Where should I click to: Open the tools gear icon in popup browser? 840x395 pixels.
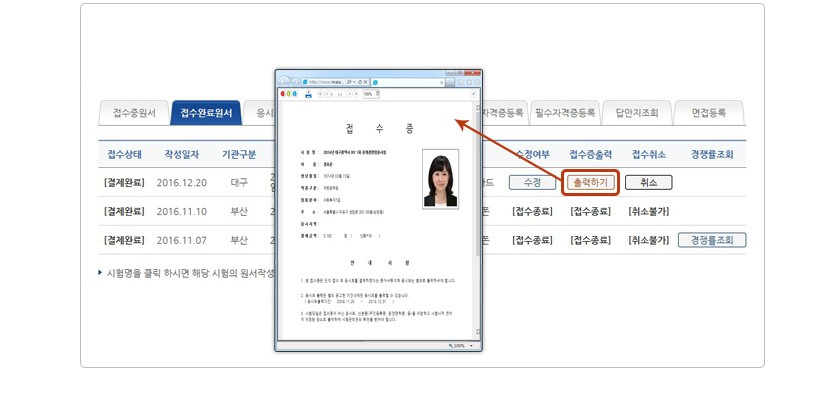(x=477, y=82)
